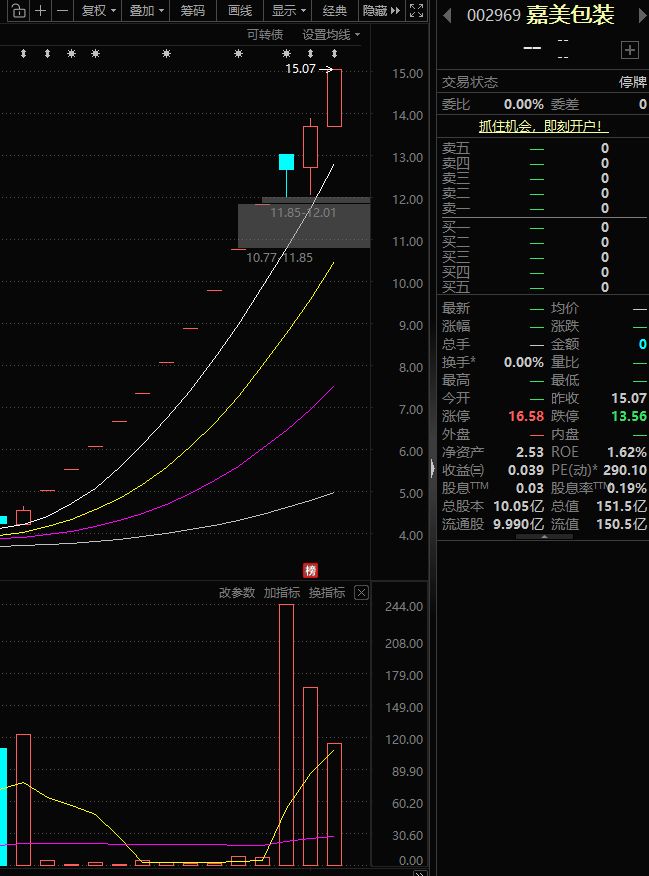Click 抓住机会，即刻开户 link
Viewport: 649px width, 876px height.
(x=543, y=126)
